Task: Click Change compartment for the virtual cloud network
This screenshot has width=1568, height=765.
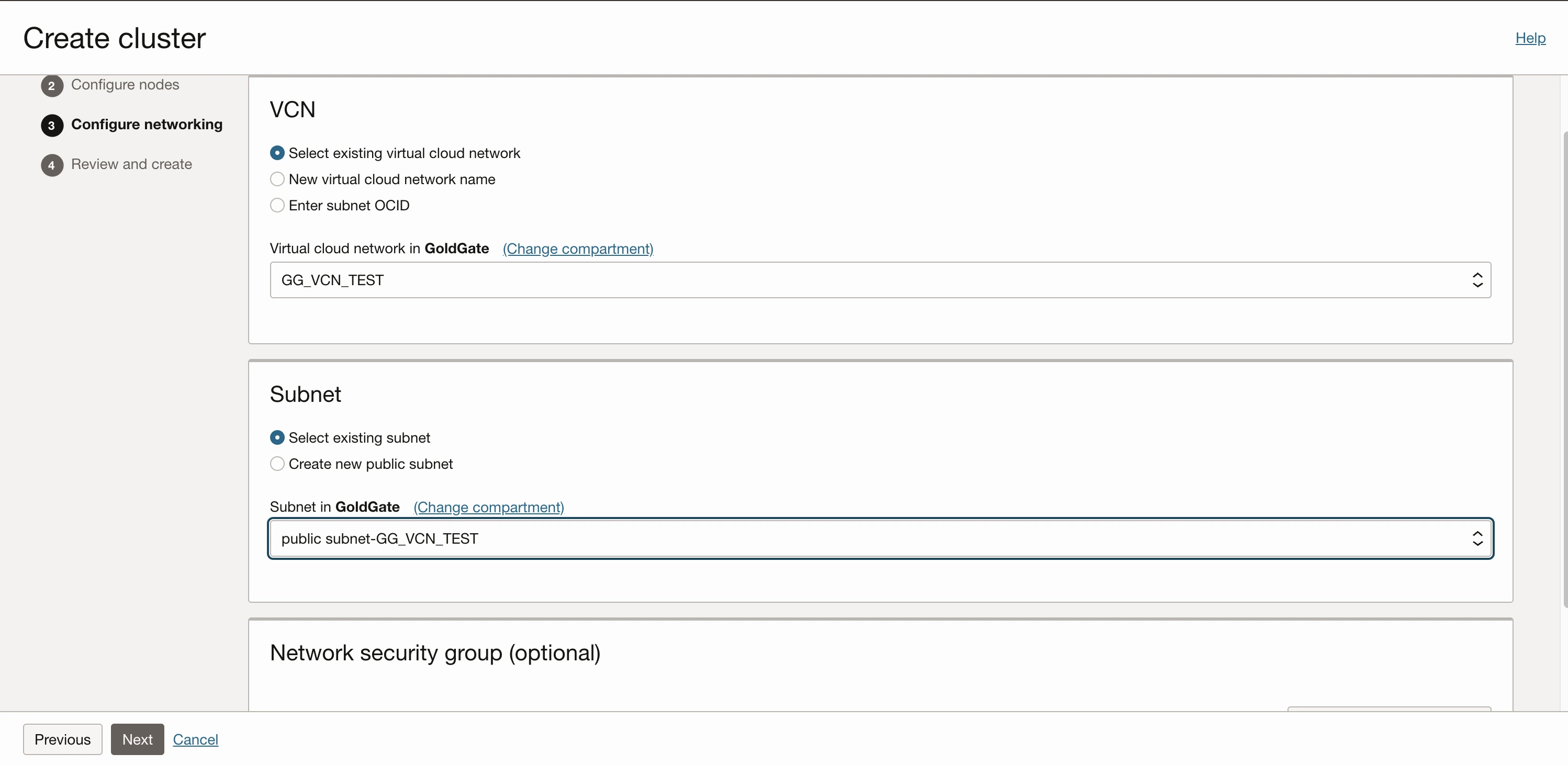Action: [x=578, y=249]
